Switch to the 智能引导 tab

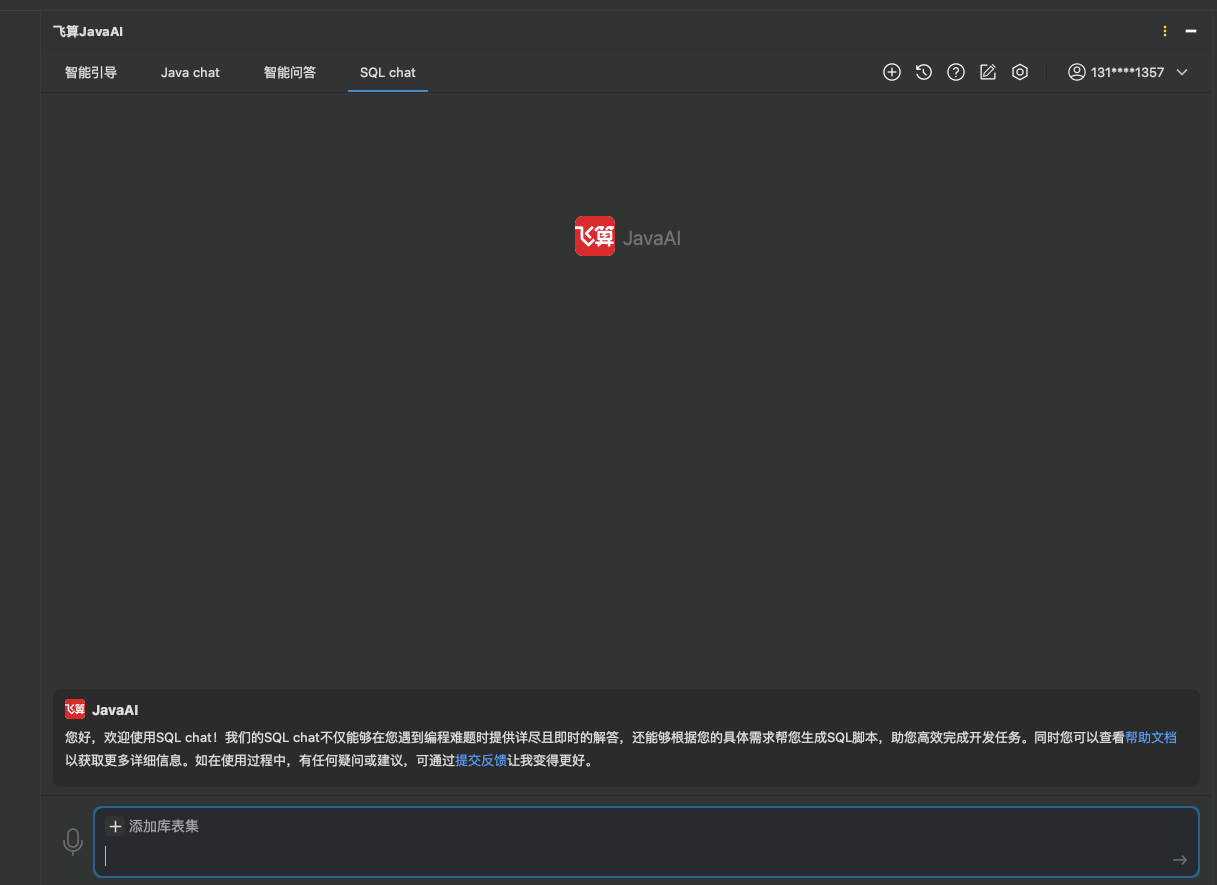[x=91, y=72]
